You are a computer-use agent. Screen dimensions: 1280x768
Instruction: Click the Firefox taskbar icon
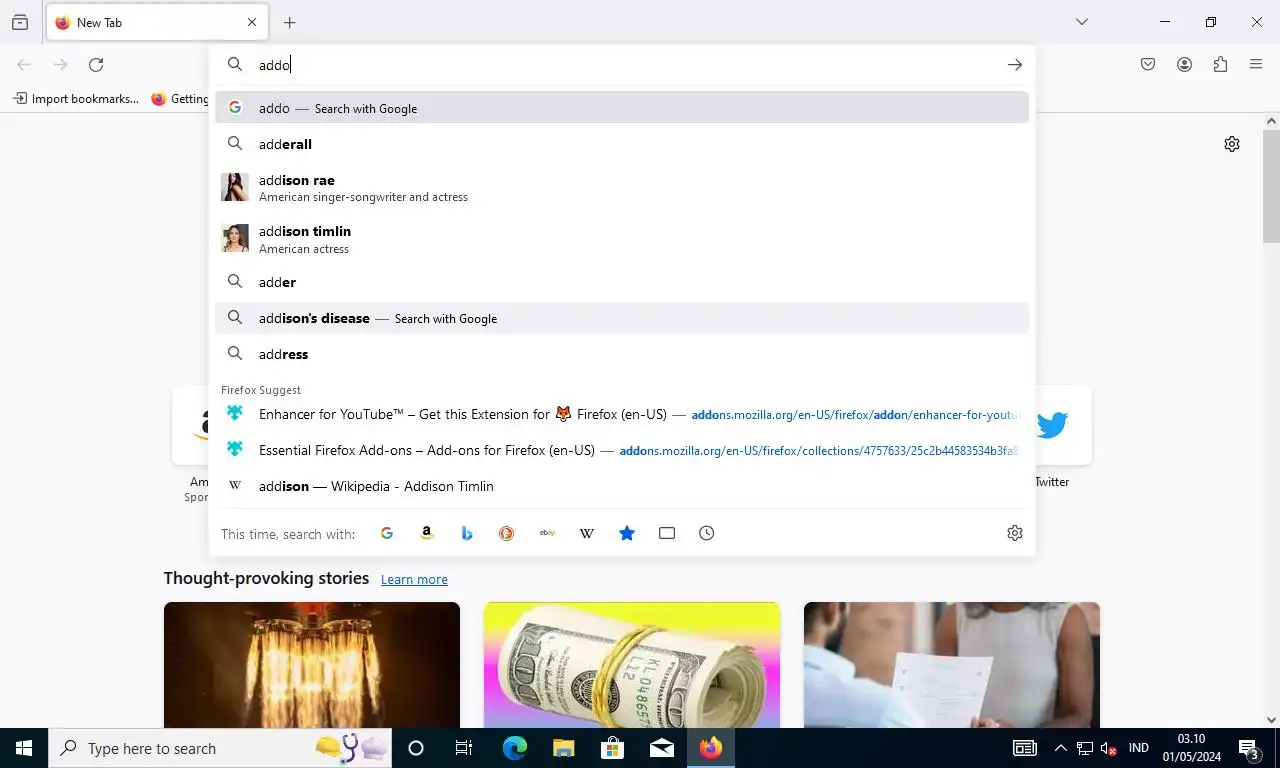(x=711, y=748)
